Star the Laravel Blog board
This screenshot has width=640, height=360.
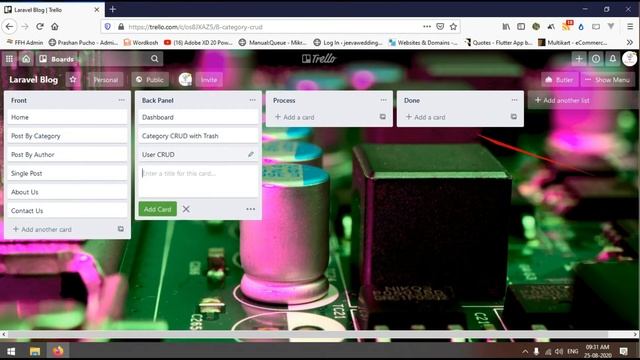[x=73, y=80]
